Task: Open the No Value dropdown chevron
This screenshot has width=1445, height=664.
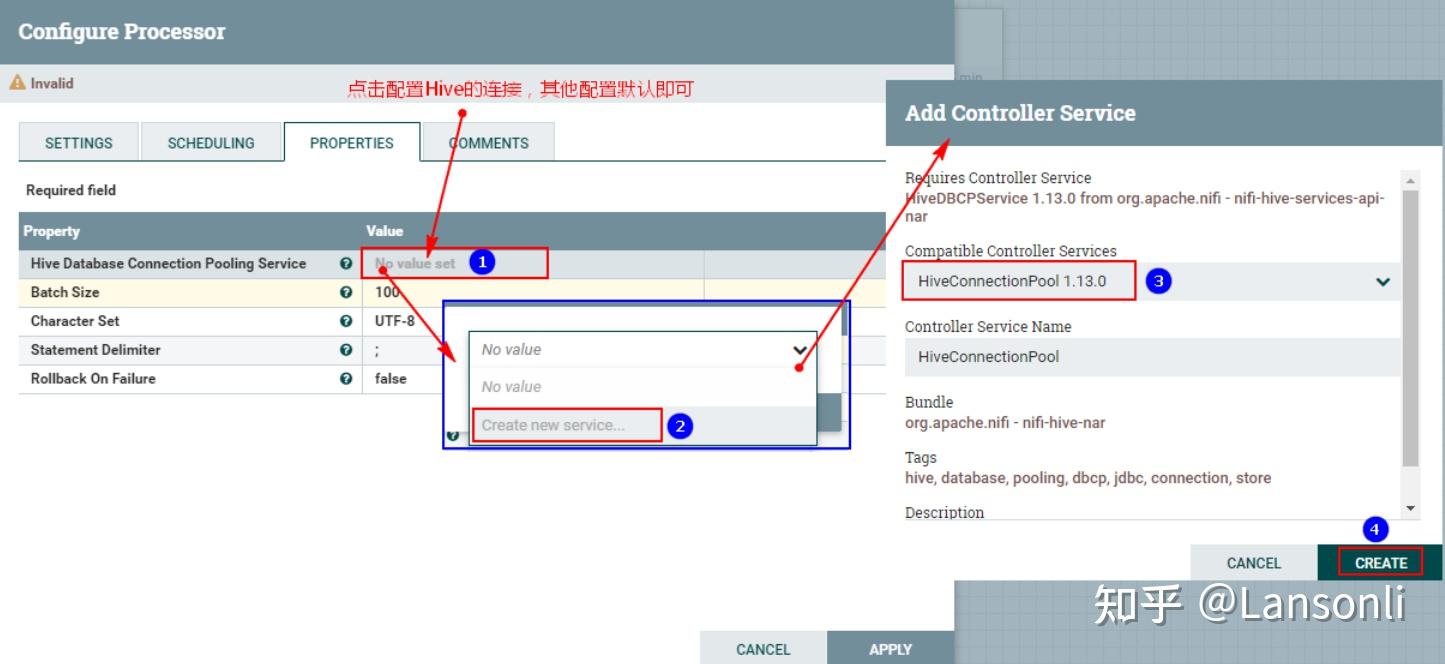Action: coord(797,350)
